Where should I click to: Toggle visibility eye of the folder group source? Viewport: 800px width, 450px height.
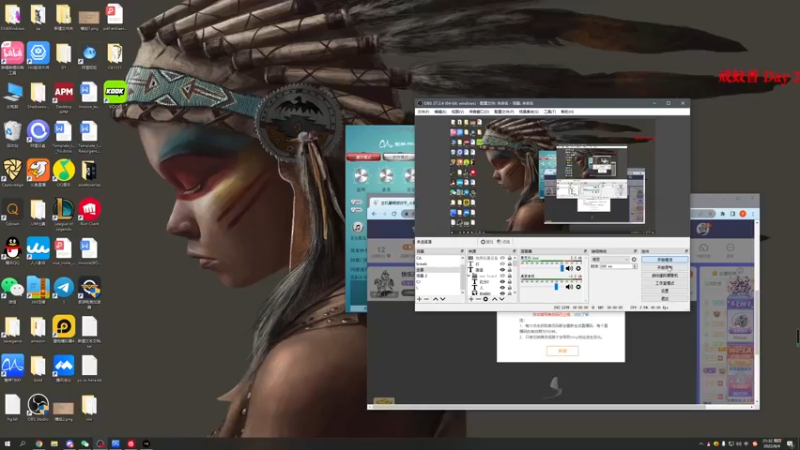point(502,276)
